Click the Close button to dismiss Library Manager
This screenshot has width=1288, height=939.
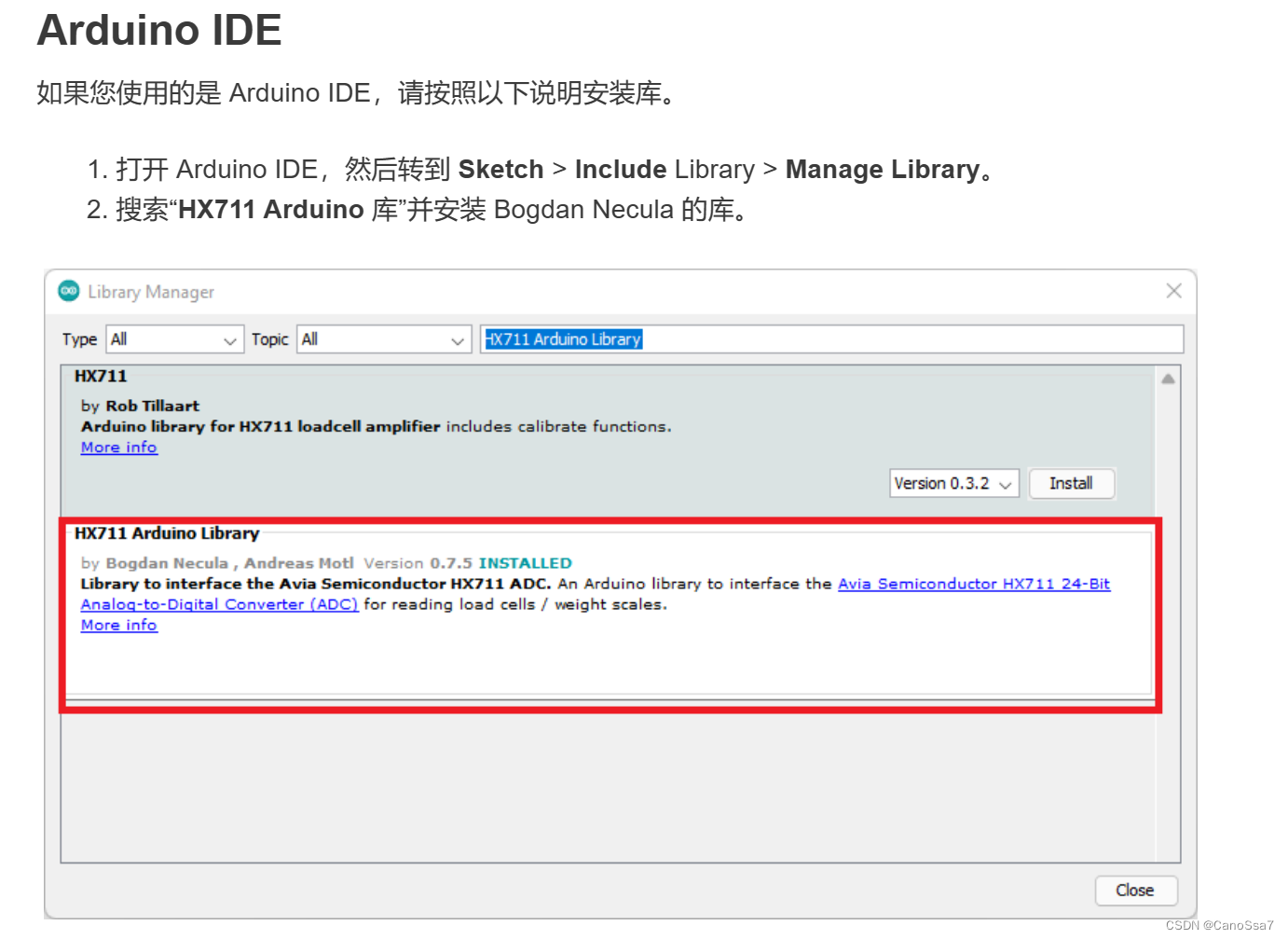[1135, 891]
